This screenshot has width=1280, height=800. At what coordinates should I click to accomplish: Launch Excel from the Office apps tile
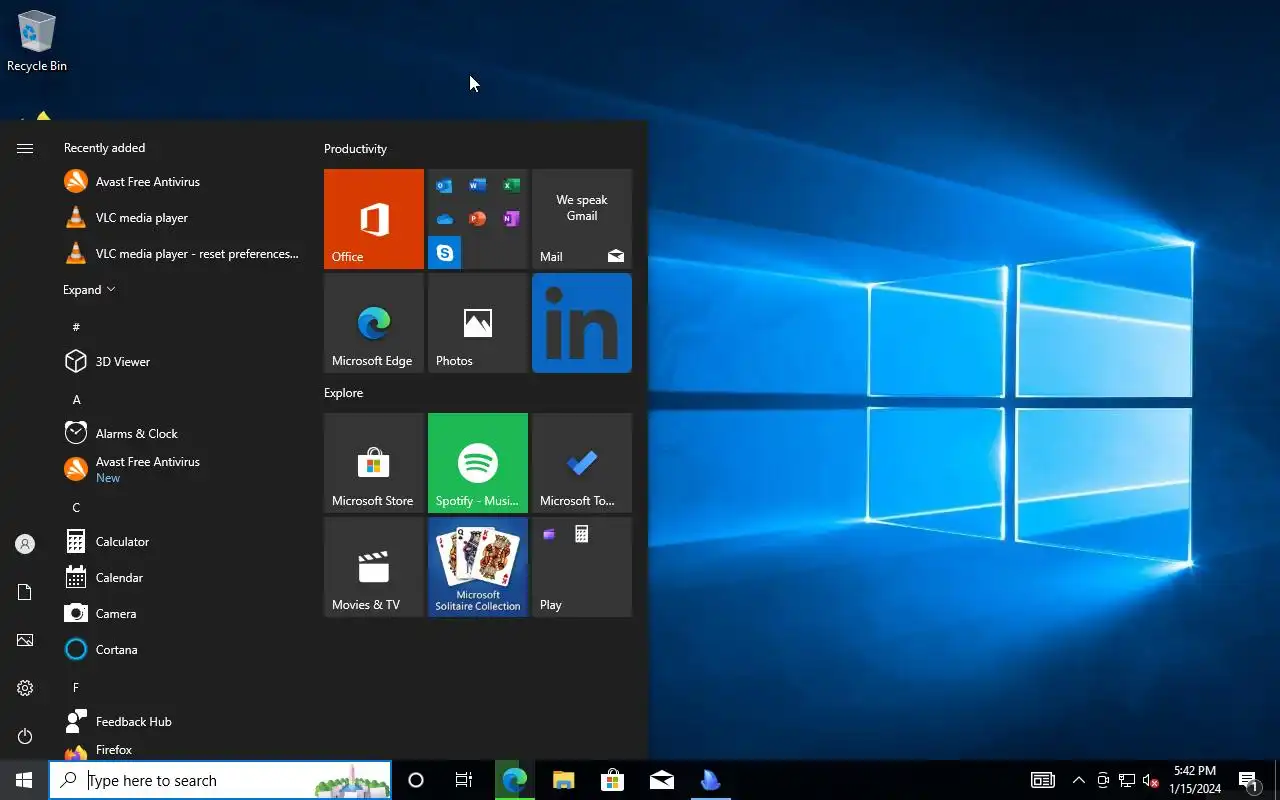(x=511, y=185)
